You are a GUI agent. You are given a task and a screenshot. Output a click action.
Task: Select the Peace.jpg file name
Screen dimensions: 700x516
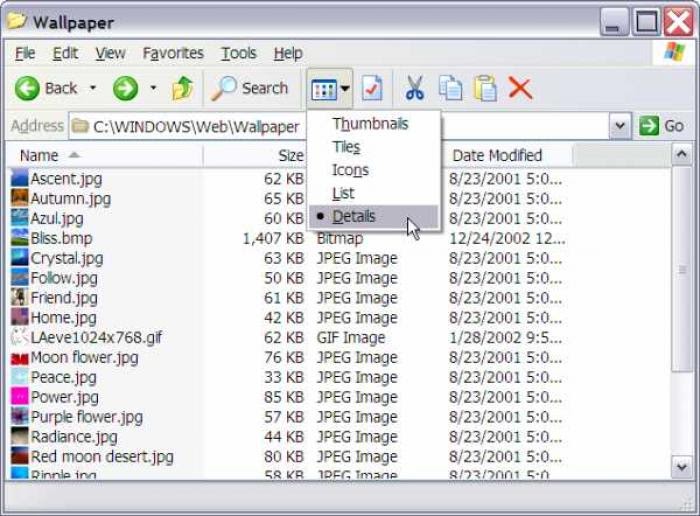pos(63,377)
